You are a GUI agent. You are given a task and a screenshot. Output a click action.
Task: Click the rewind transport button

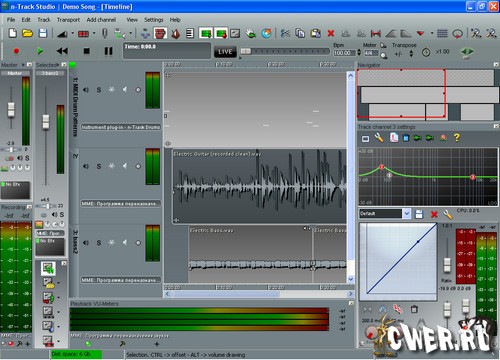pos(62,51)
